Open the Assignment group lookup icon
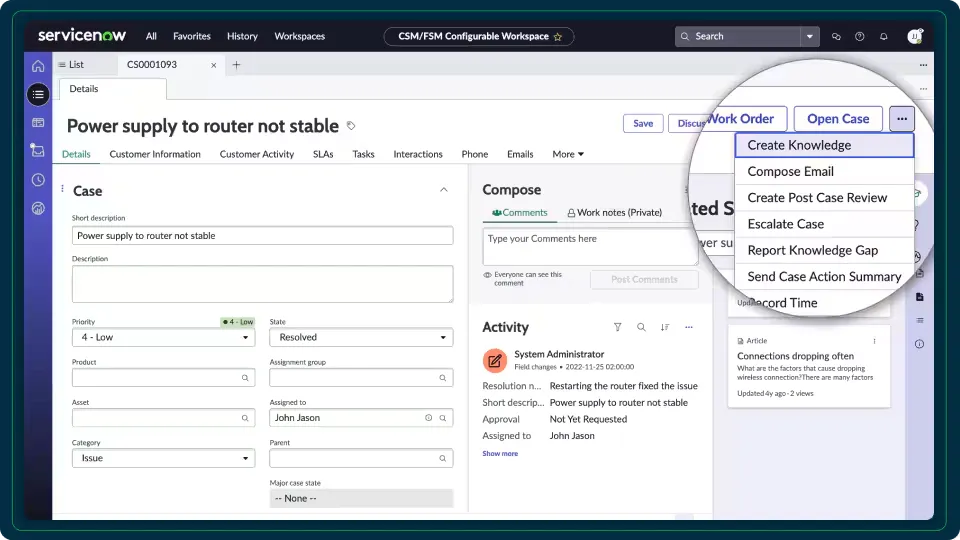This screenshot has width=960, height=540. (x=443, y=378)
